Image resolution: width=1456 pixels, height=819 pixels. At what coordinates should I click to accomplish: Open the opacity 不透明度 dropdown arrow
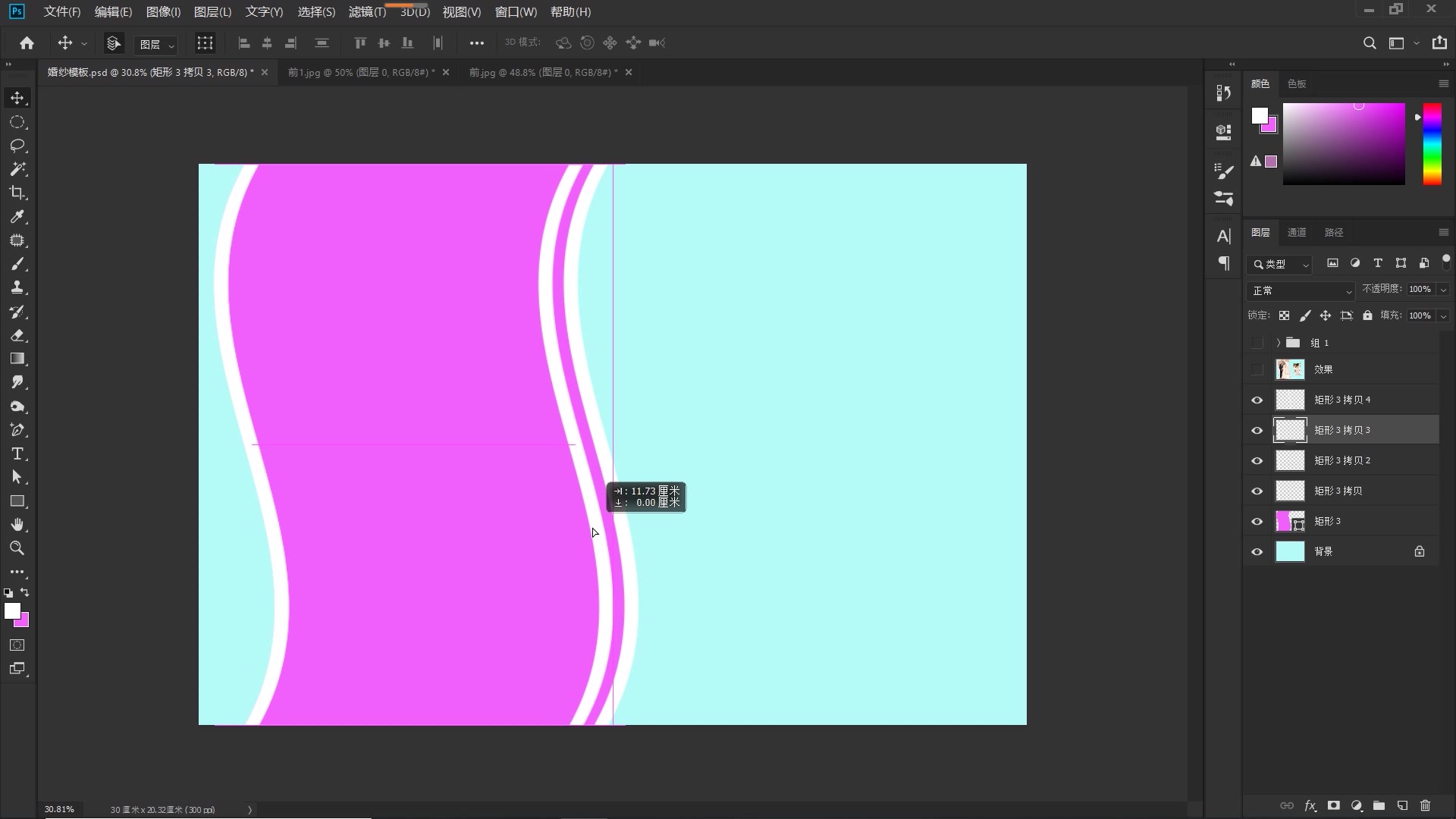click(1442, 290)
